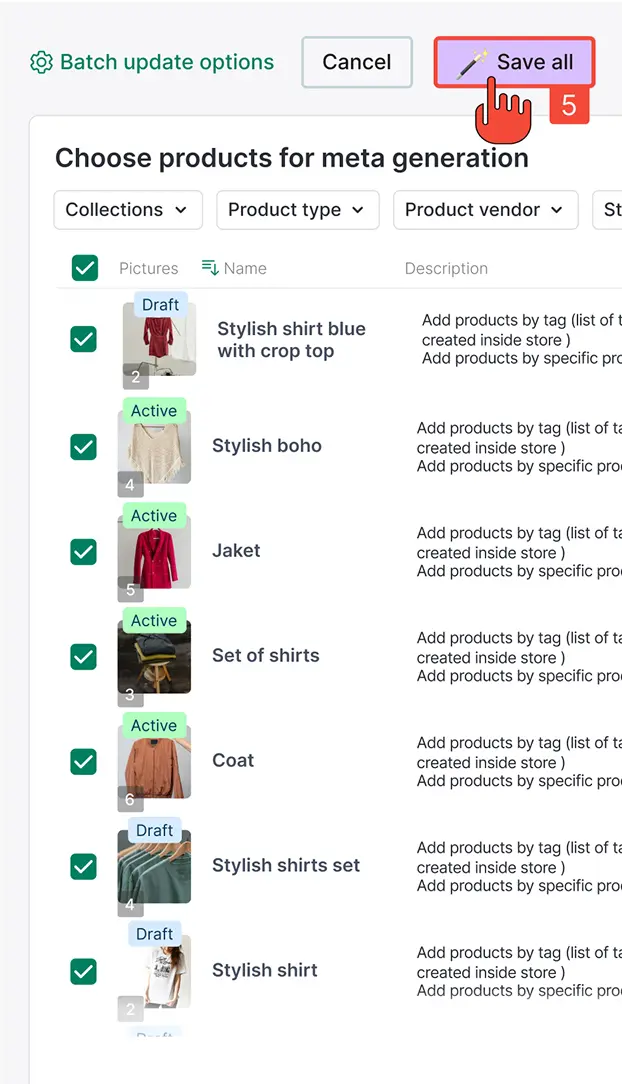
Task: Expand the Collections filter dropdown
Action: click(127, 210)
